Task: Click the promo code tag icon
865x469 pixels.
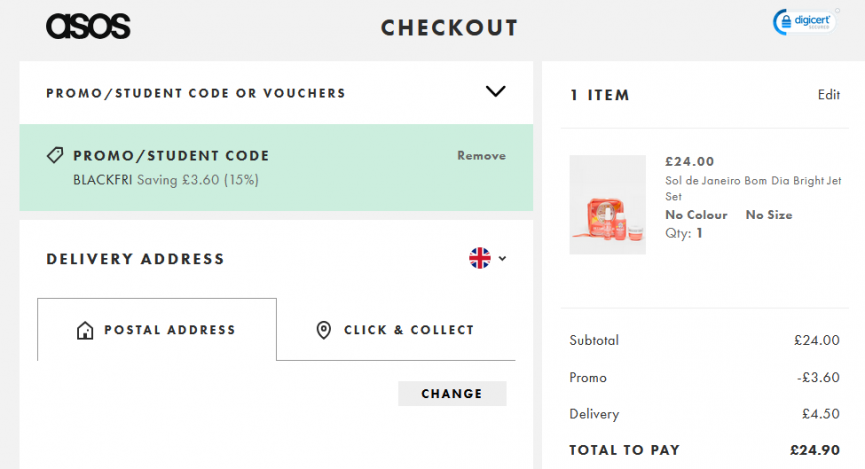Action: [x=55, y=155]
